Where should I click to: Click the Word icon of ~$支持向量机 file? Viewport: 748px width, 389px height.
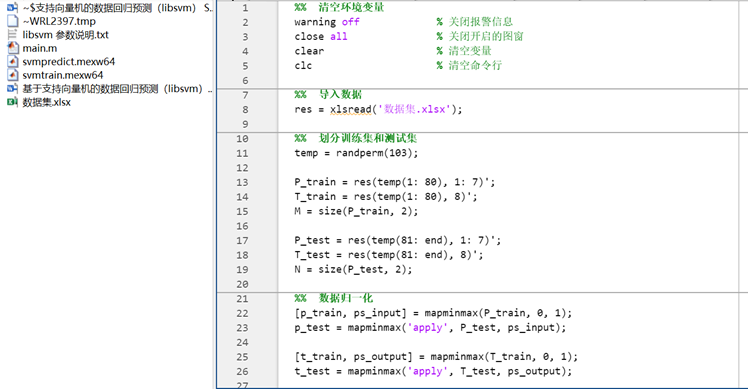coord(12,8)
